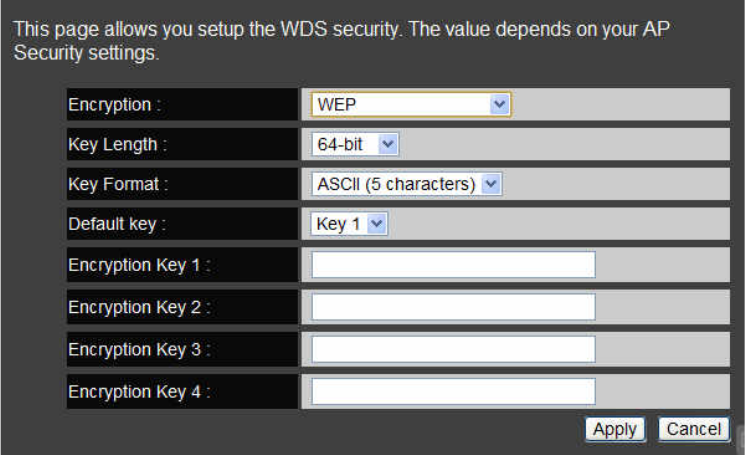Open the Encryption dropdown showing WEP
Screen dimensions: 745x455
(x=411, y=104)
